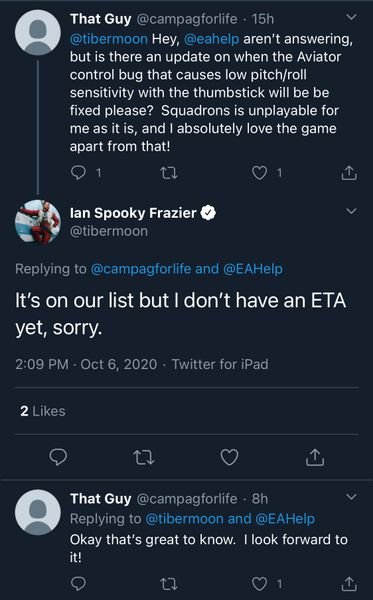
Task: Share the bottom That Guy tweet
Action: (x=349, y=584)
